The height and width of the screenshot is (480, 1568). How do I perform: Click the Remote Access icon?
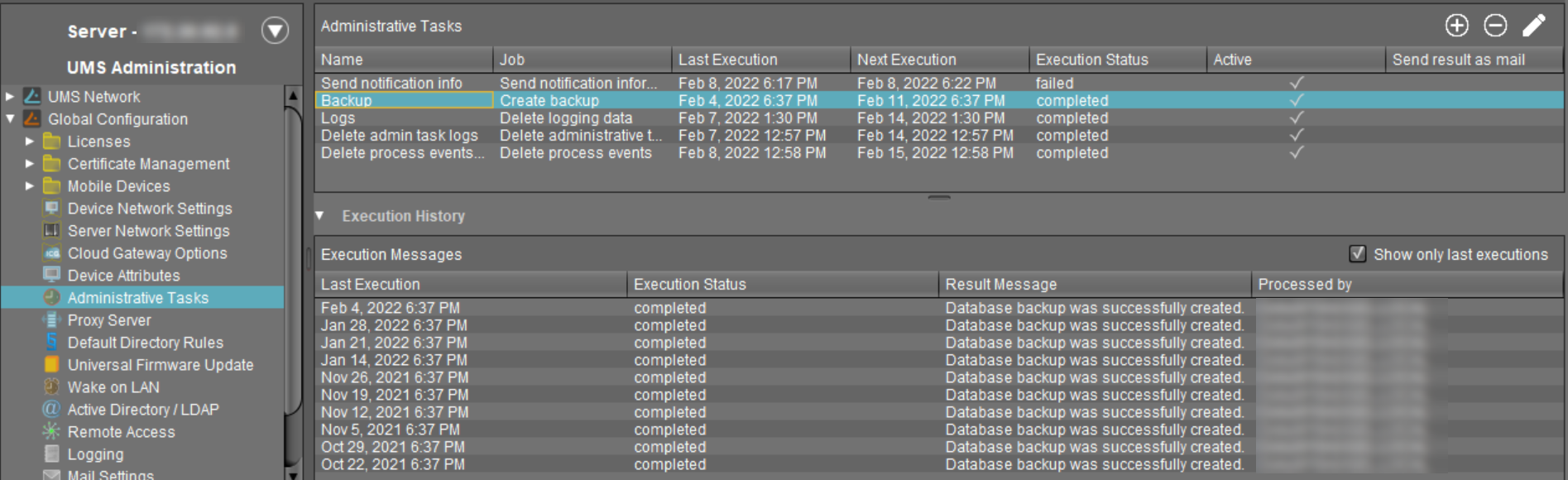(x=51, y=431)
